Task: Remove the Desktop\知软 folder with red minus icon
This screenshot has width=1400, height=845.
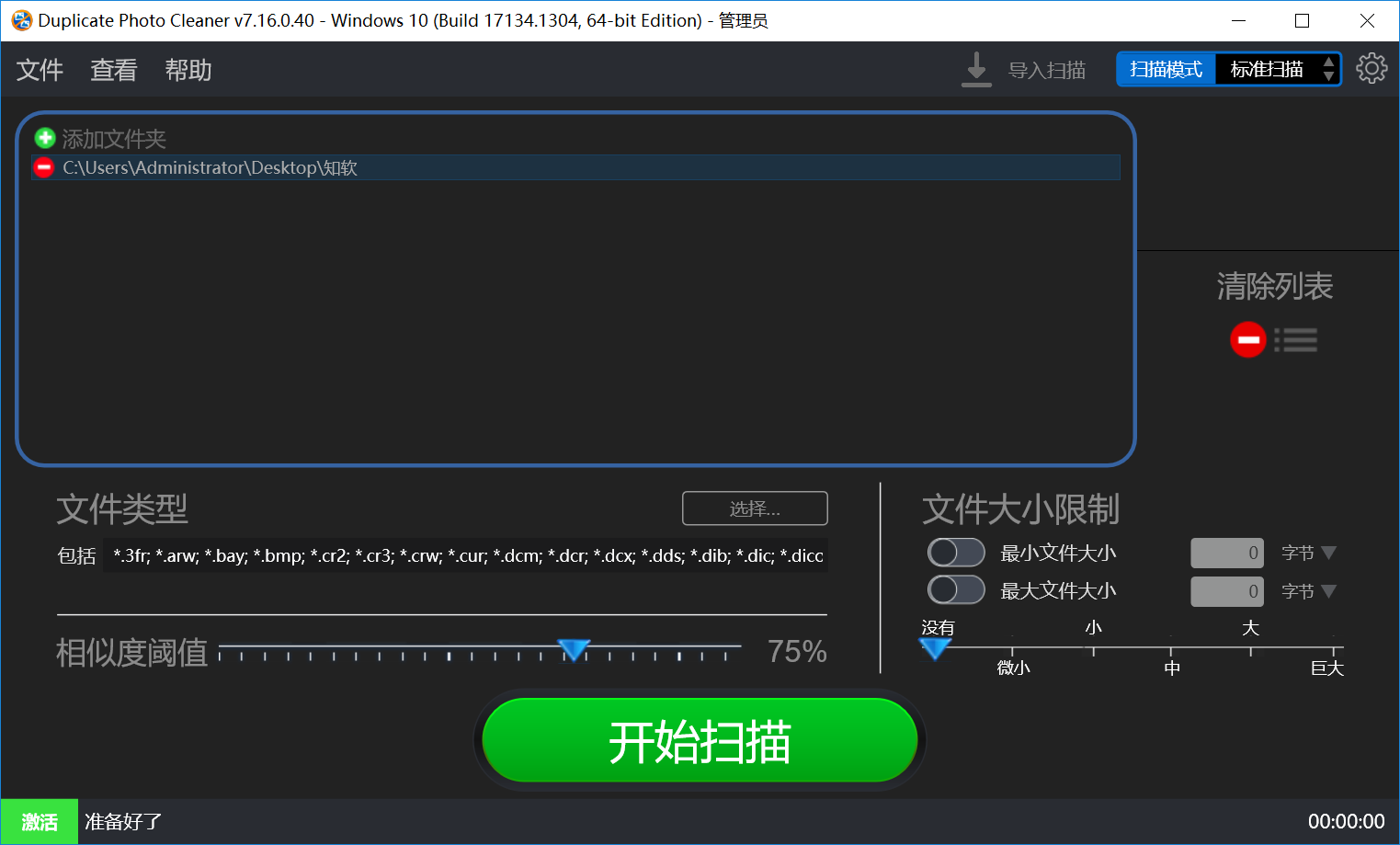Action: click(44, 167)
